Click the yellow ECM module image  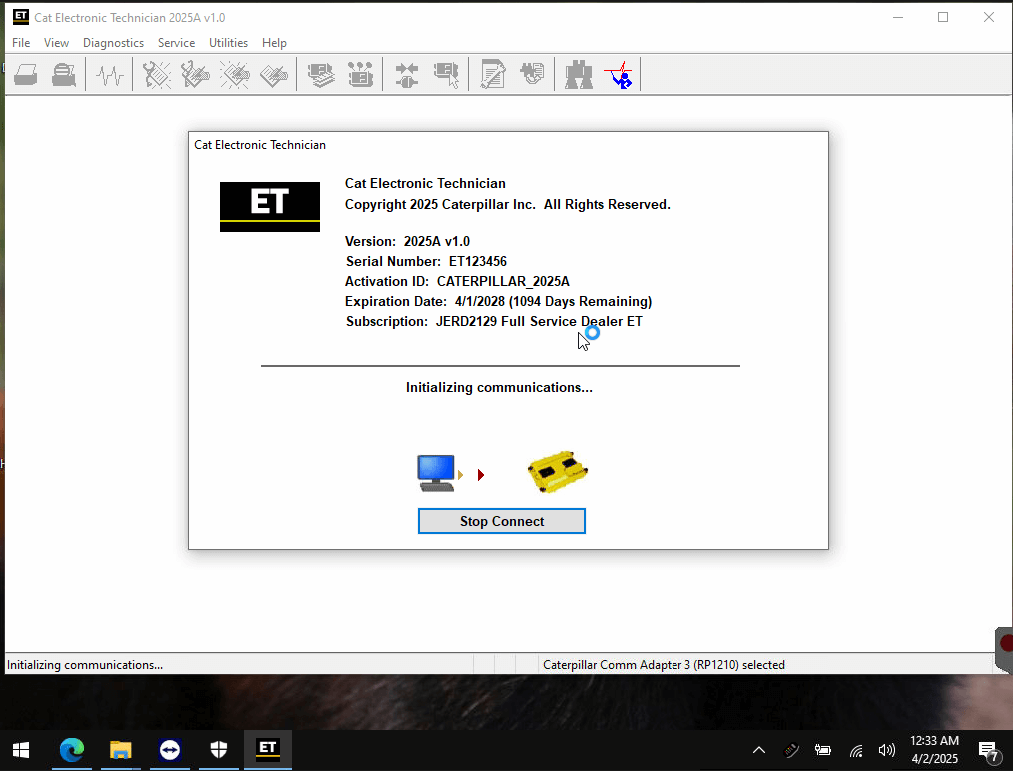click(x=557, y=472)
